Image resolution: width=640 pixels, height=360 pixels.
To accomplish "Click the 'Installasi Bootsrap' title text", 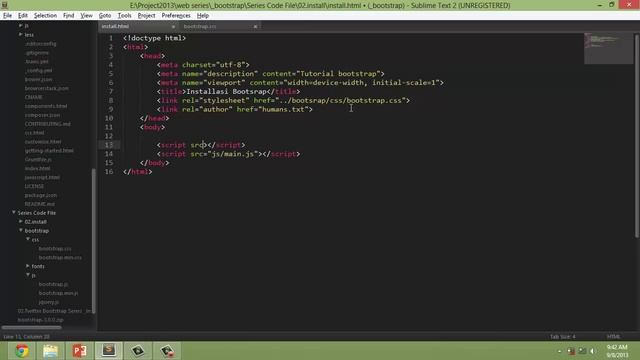I will pyautogui.click(x=226, y=91).
